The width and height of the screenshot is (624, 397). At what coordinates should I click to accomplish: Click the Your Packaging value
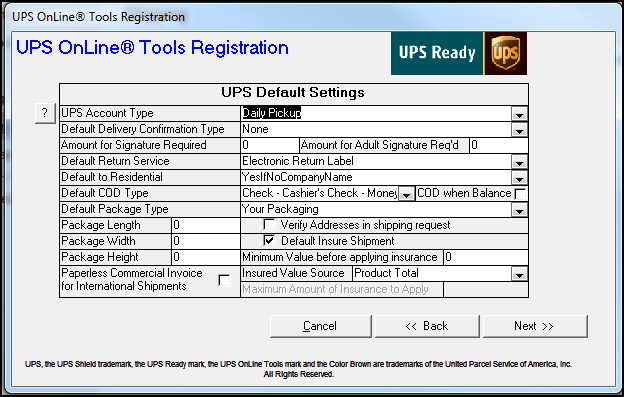[x=280, y=209]
